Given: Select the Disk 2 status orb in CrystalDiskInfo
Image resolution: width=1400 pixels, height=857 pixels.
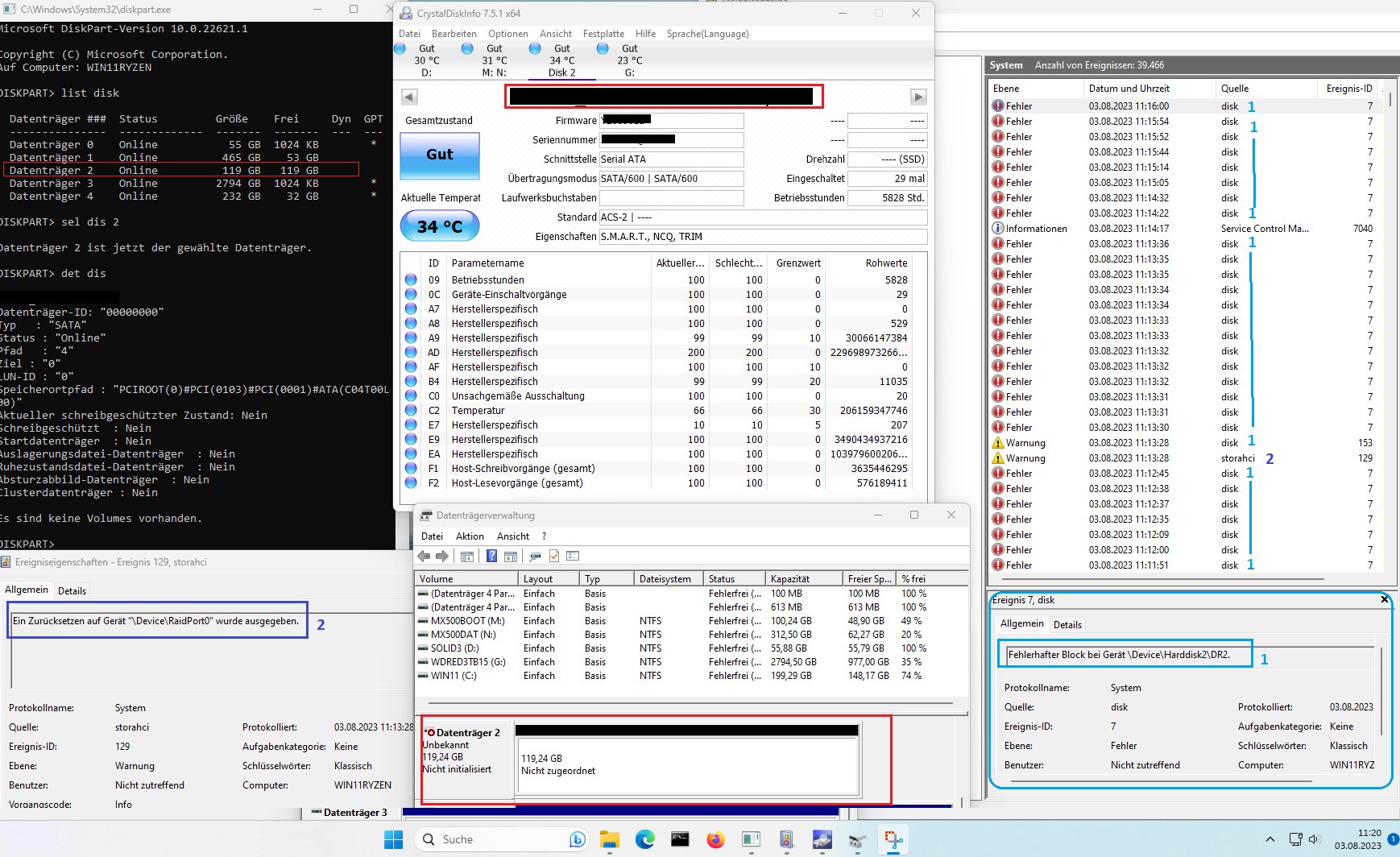Looking at the screenshot, I should coord(535,48).
